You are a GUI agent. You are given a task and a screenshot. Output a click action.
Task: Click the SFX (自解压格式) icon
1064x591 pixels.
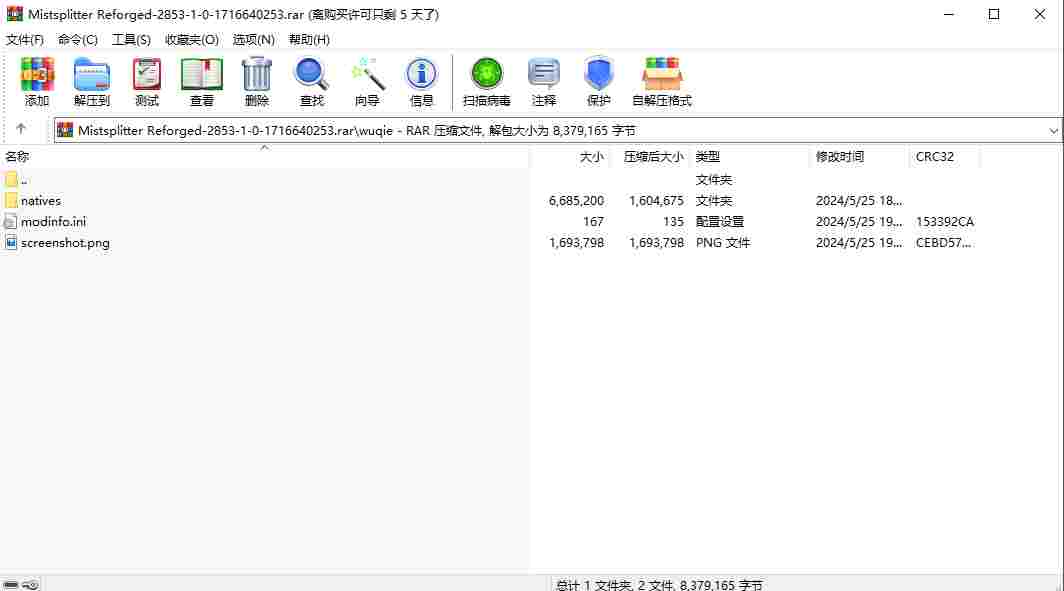662,75
